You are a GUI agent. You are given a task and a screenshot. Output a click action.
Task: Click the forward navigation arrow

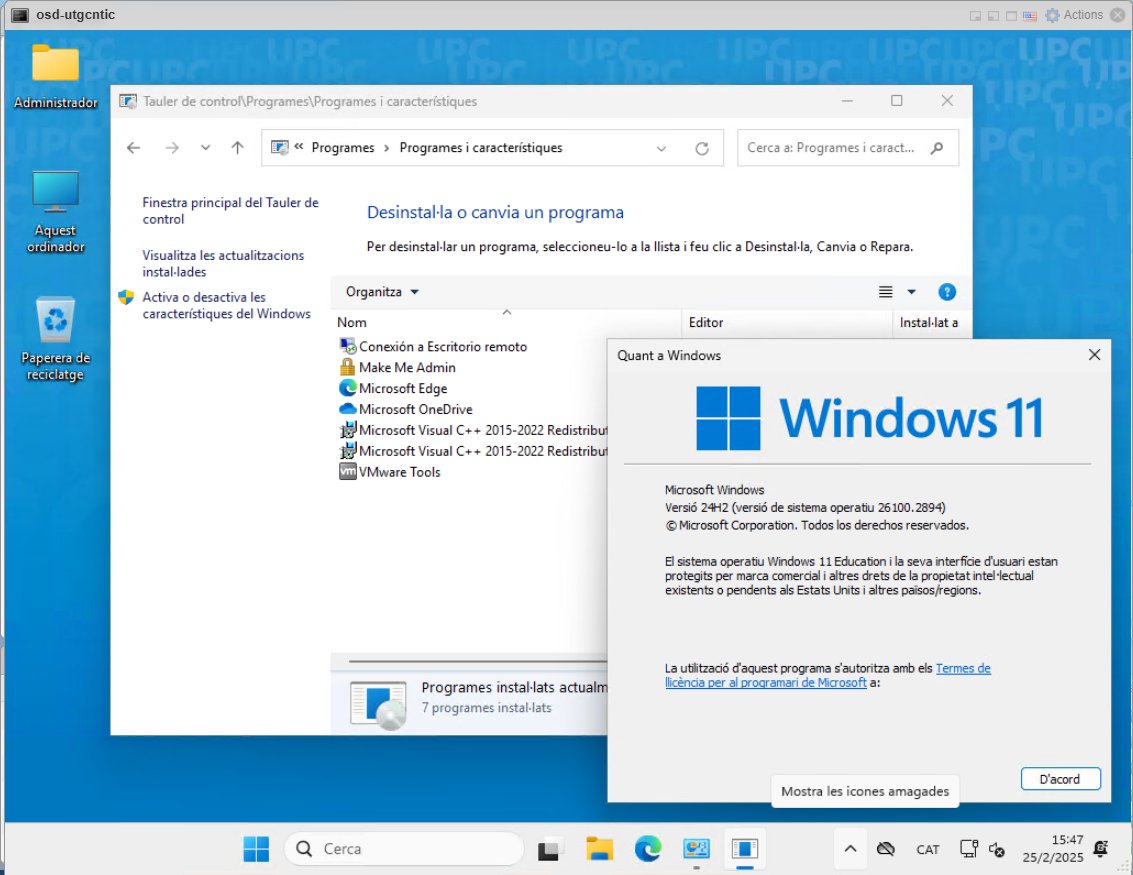click(x=171, y=148)
